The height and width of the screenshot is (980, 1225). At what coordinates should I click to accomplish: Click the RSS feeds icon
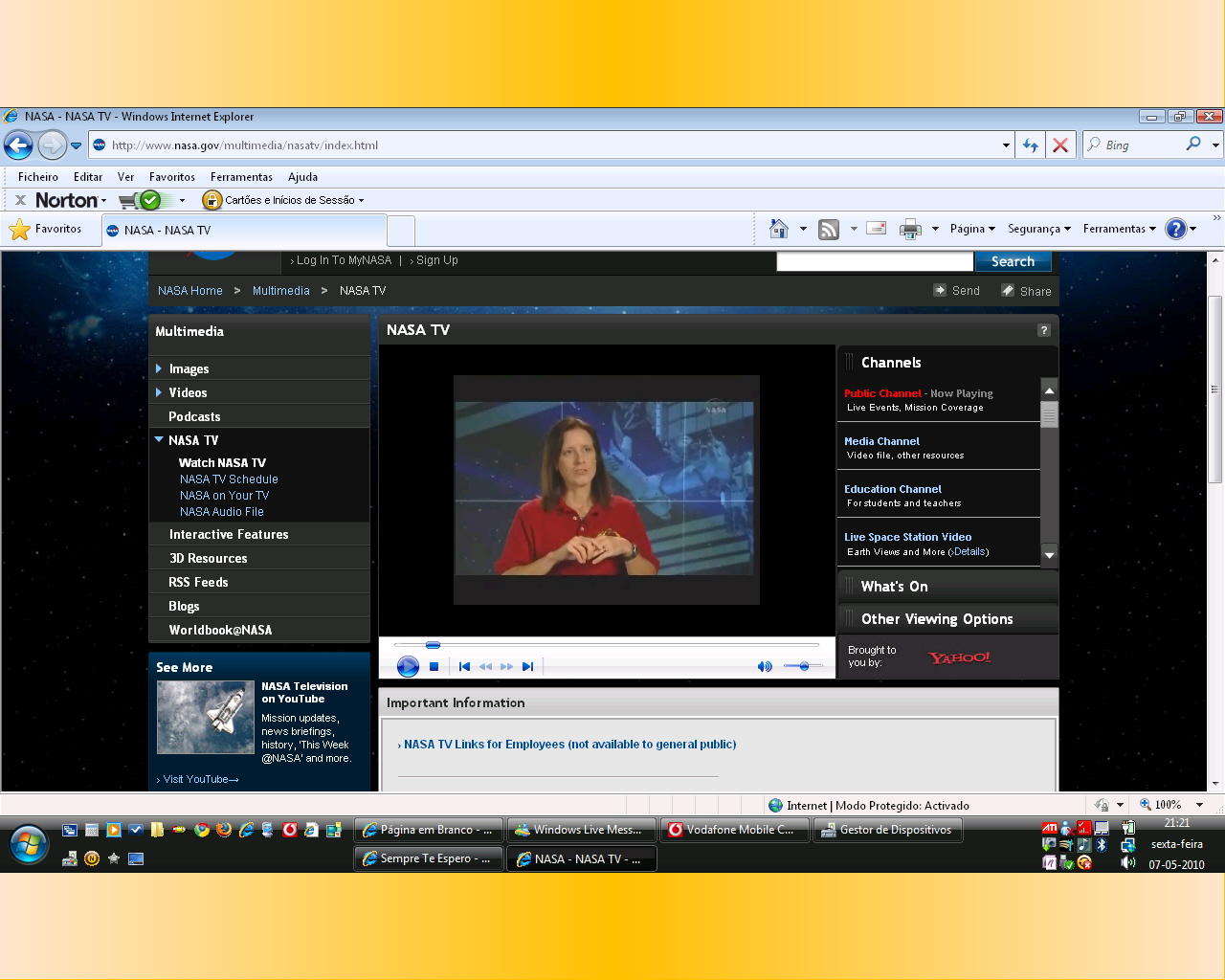[829, 229]
